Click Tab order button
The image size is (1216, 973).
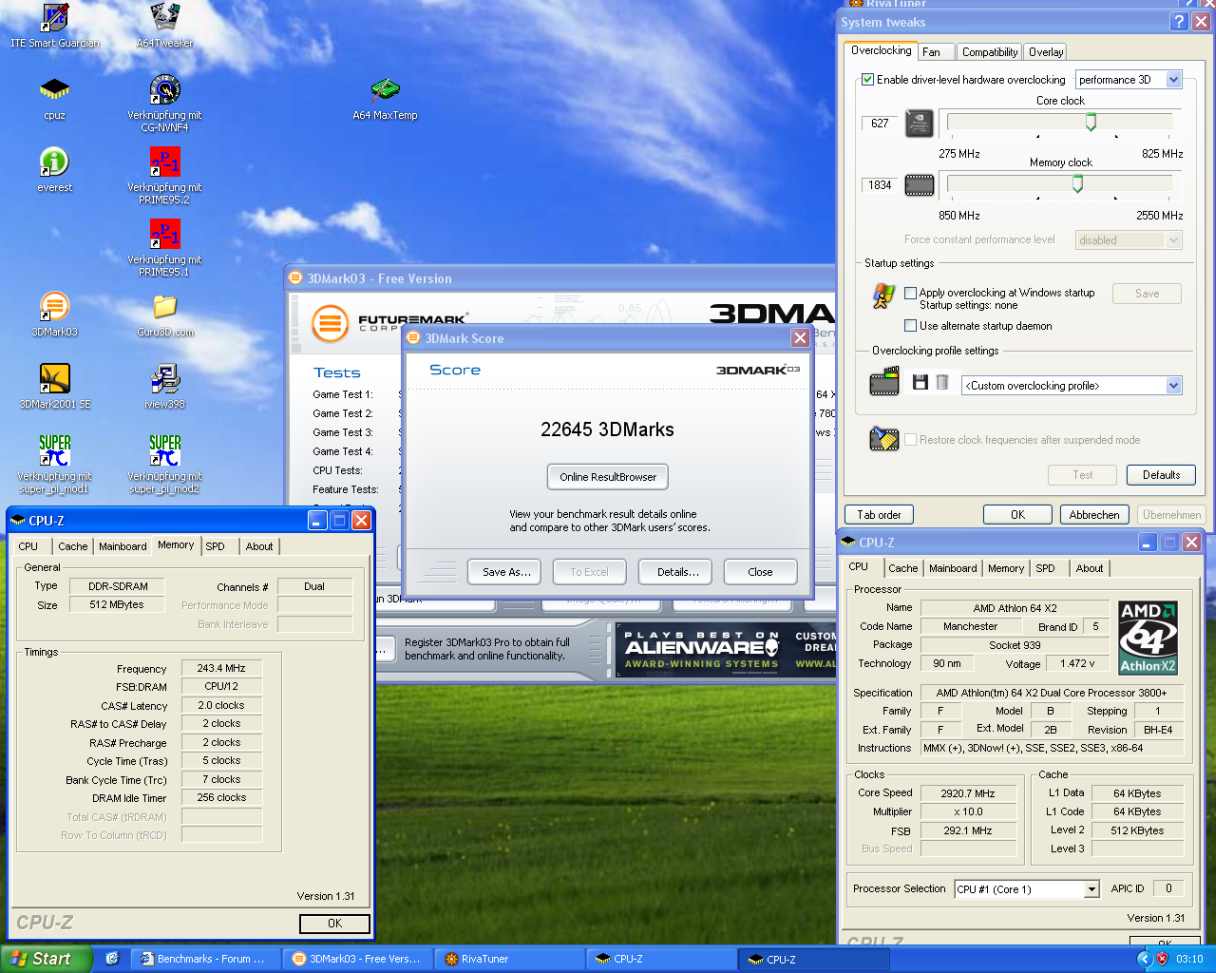pyautogui.click(x=879, y=515)
